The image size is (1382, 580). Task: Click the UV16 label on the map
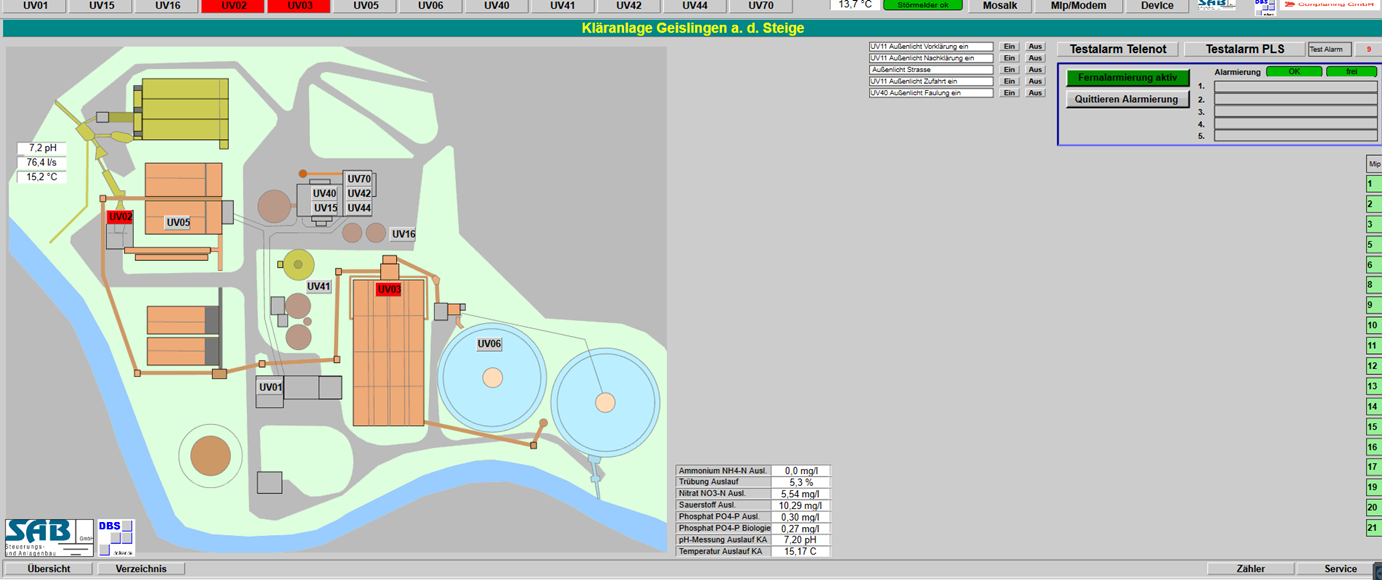coord(403,234)
